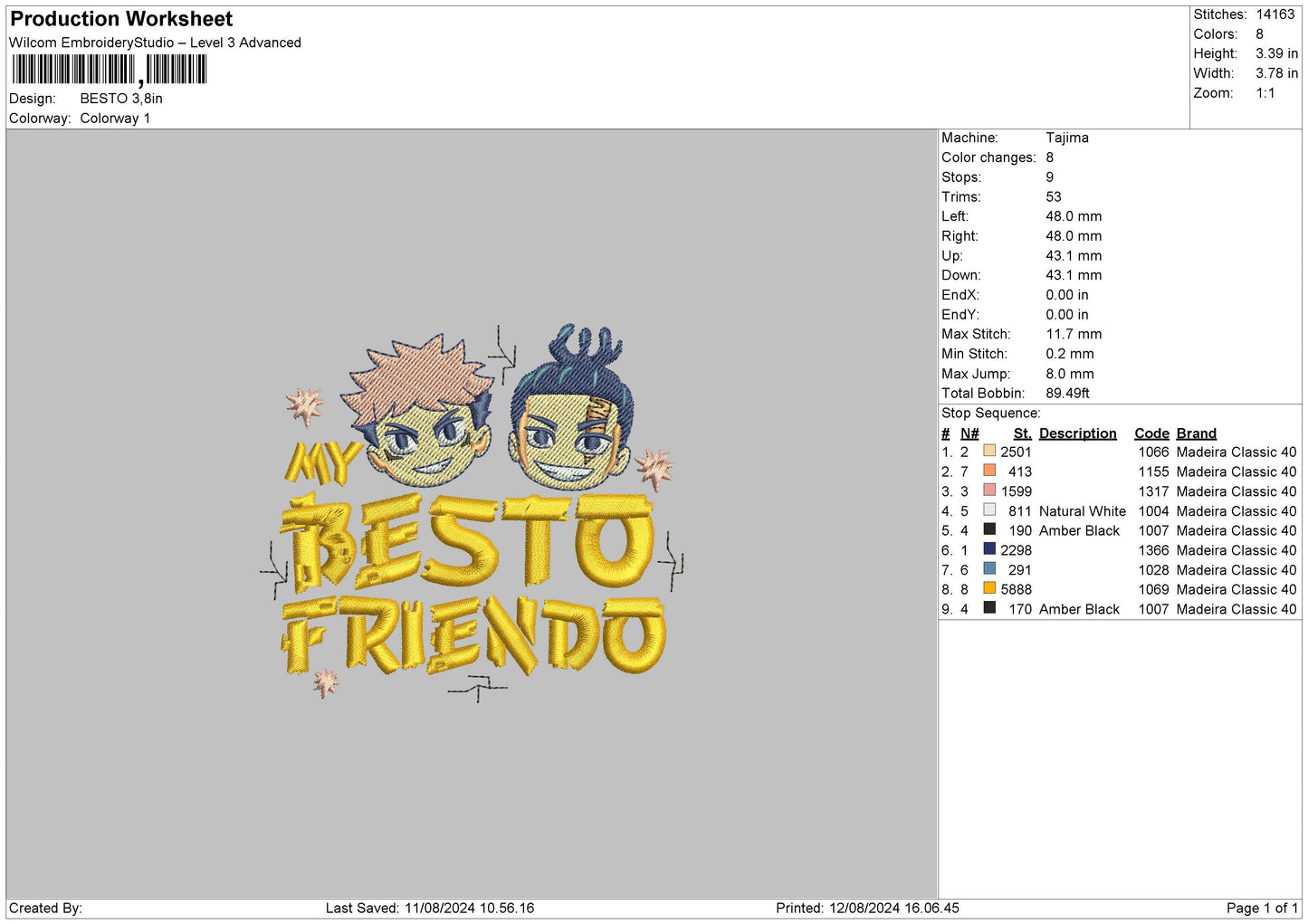
Task: Click the 'Stop Sequence:' heading
Action: click(x=991, y=414)
